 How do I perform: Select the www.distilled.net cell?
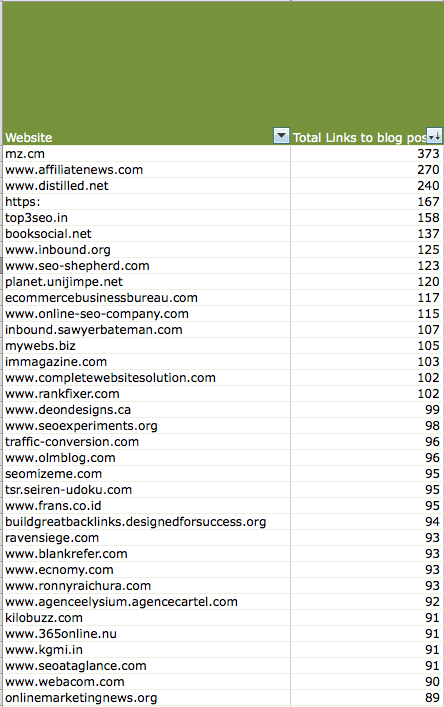click(146, 186)
